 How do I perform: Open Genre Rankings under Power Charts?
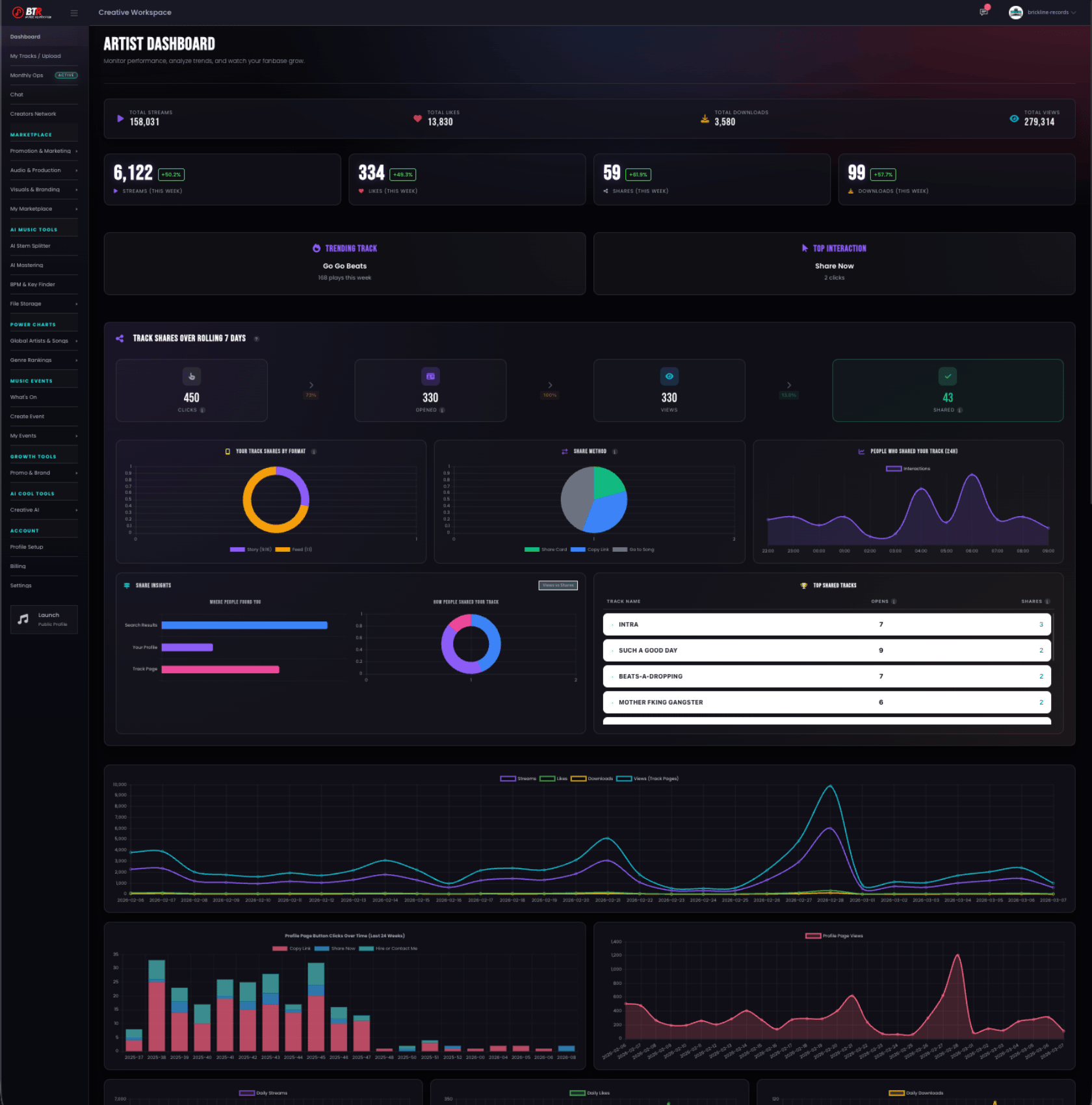point(31,360)
